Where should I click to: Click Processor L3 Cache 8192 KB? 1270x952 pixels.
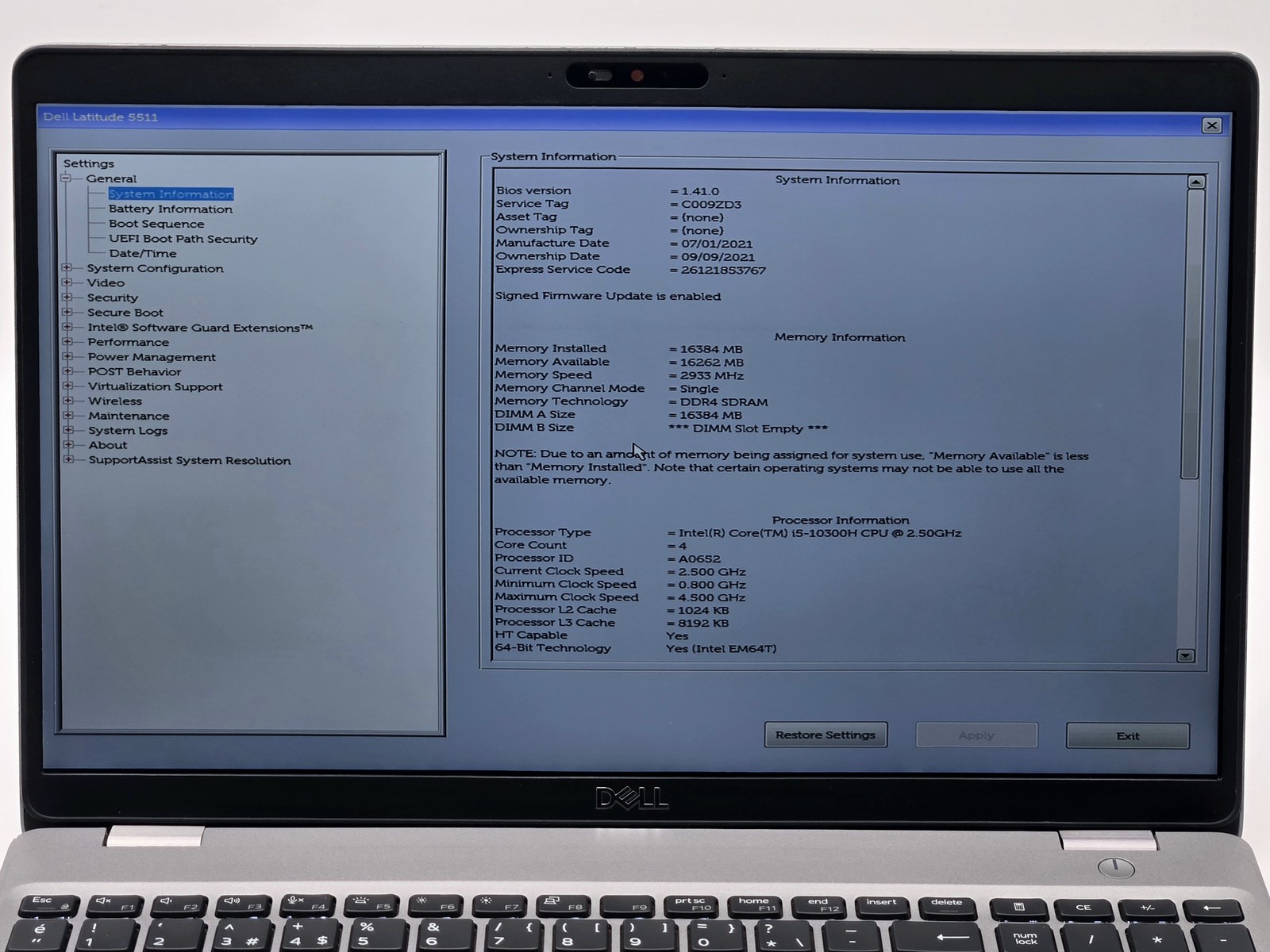[703, 624]
